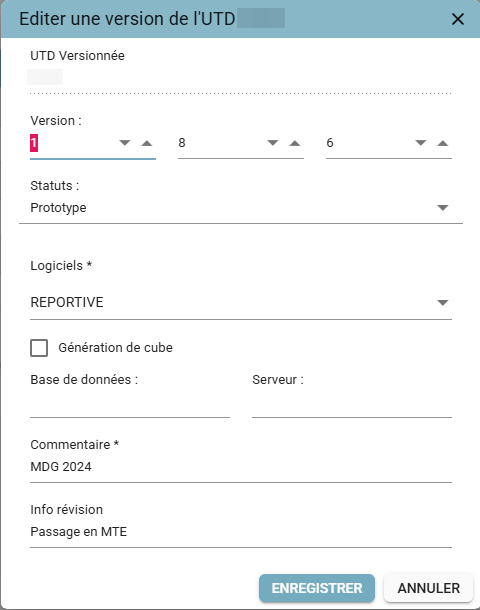This screenshot has width=480, height=610.
Task: Click the middle version field value 8
Action: 221,143
